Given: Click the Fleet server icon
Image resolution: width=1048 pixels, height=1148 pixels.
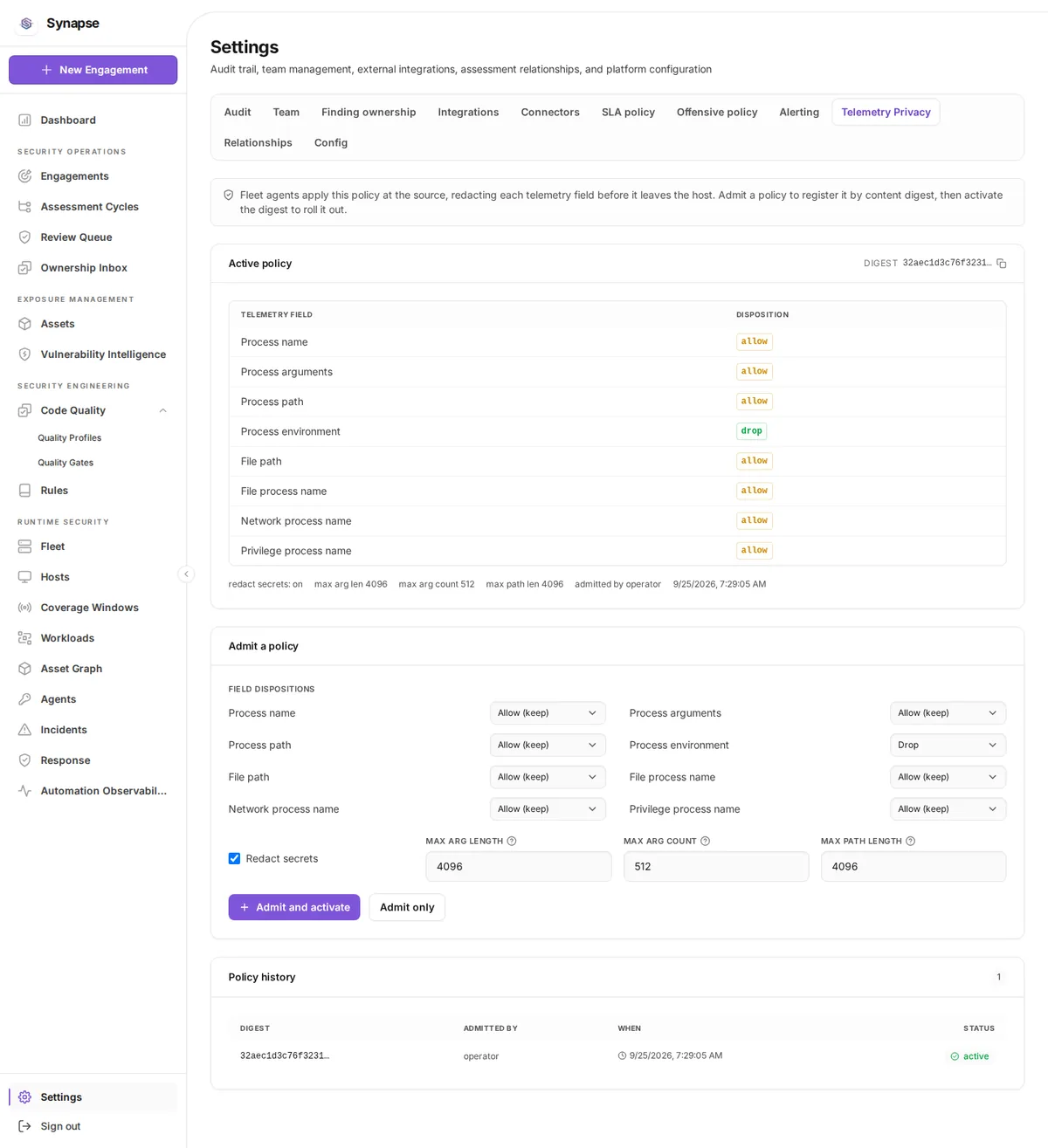Looking at the screenshot, I should [x=24, y=547].
